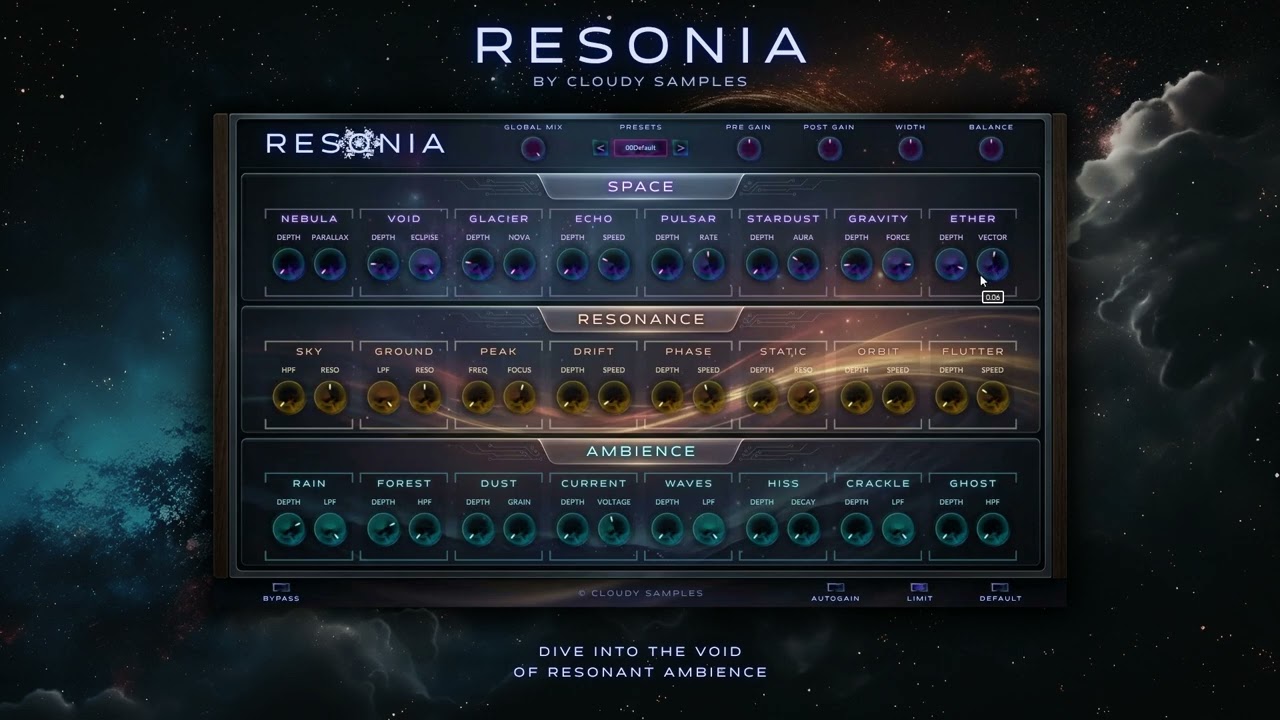Image resolution: width=1280 pixels, height=720 pixels.
Task: Click the Drift Depth knob
Action: (572, 397)
